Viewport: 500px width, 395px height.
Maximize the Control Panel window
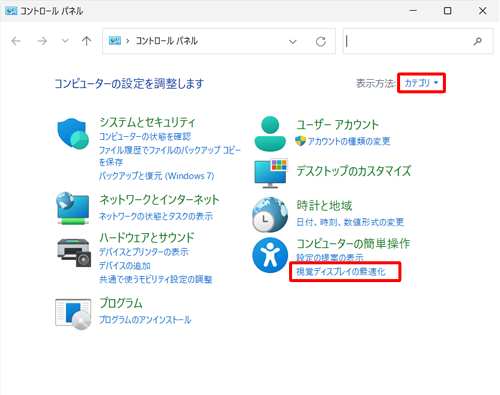pyautogui.click(x=448, y=11)
